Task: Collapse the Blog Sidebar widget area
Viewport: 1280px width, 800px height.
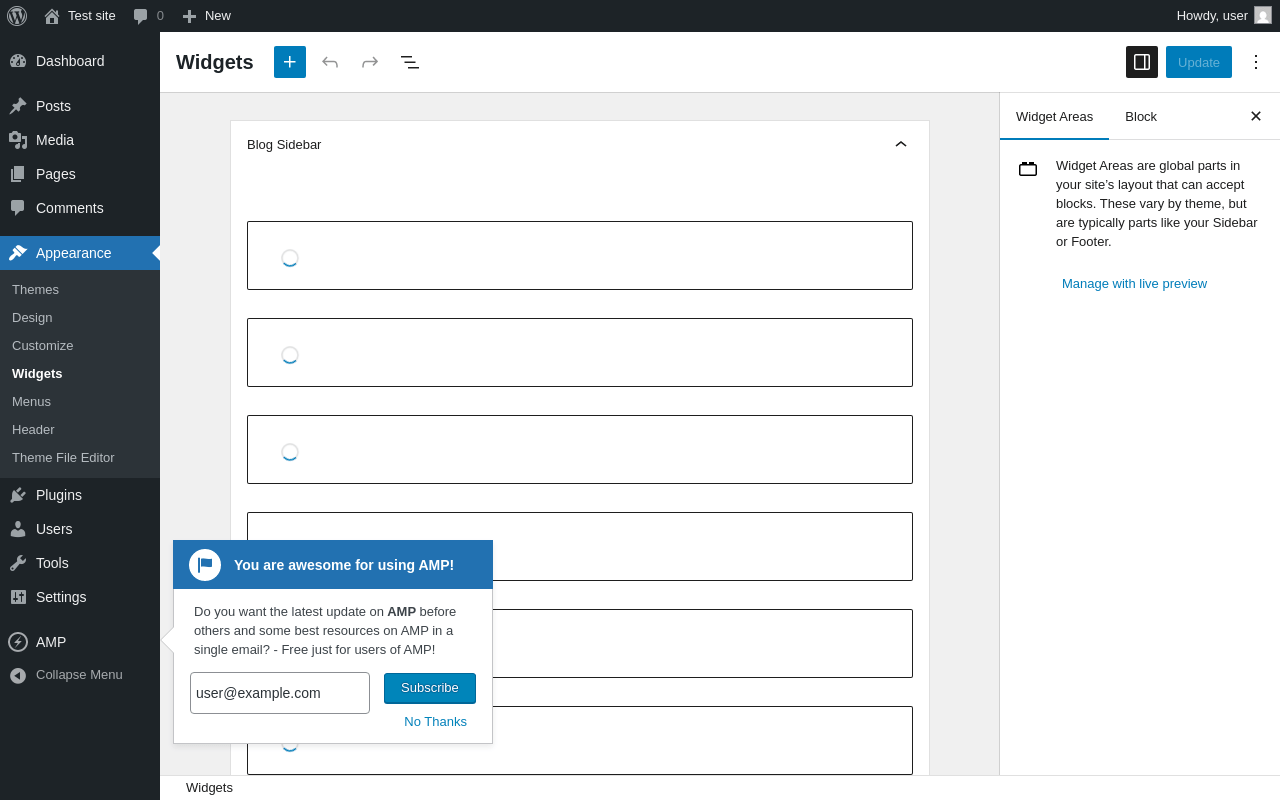Action: (901, 144)
